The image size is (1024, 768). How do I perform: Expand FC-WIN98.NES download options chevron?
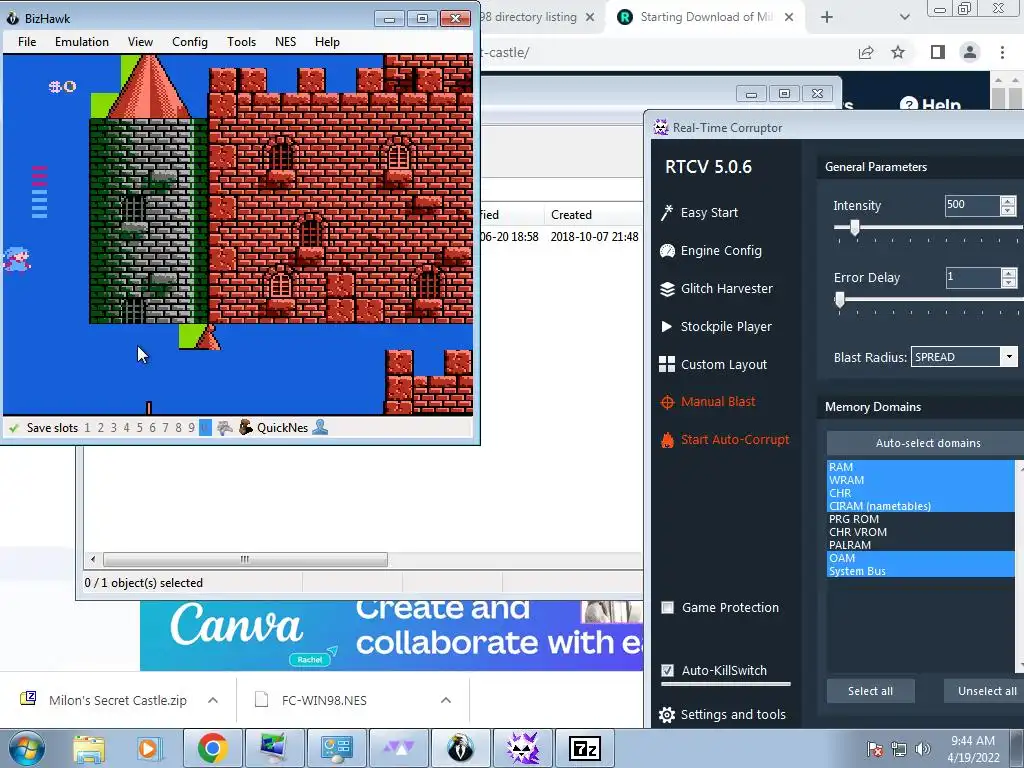pyautogui.click(x=446, y=700)
